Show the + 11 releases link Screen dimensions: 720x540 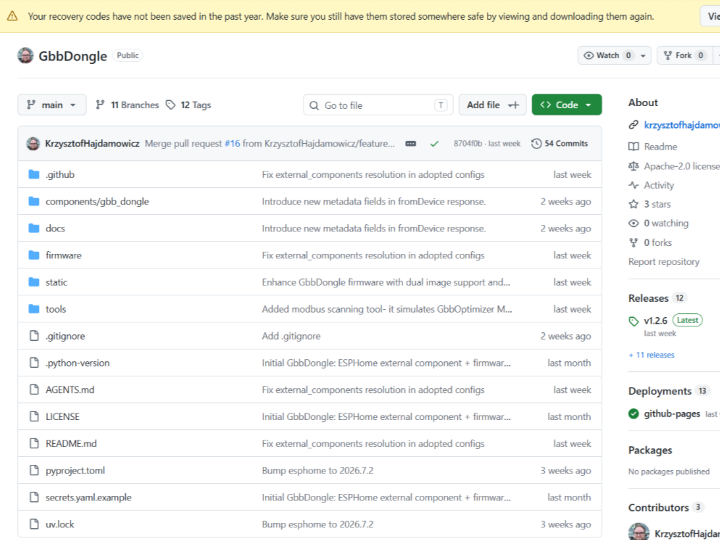[651, 355]
